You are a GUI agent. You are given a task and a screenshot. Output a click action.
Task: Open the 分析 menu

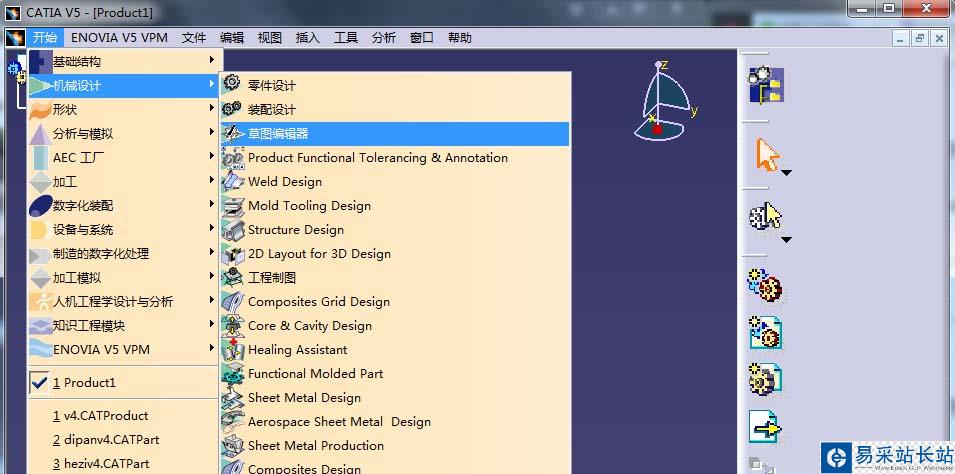[x=384, y=38]
